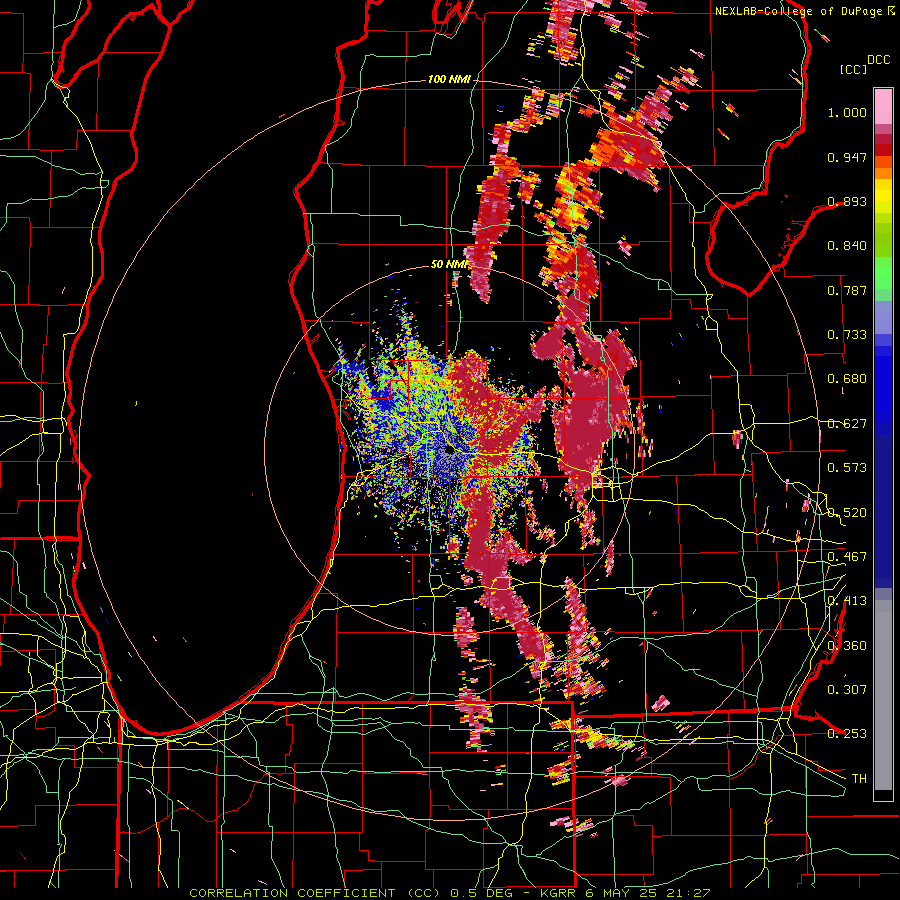
Task: Click the 0.947 legend value
Action: pos(847,157)
